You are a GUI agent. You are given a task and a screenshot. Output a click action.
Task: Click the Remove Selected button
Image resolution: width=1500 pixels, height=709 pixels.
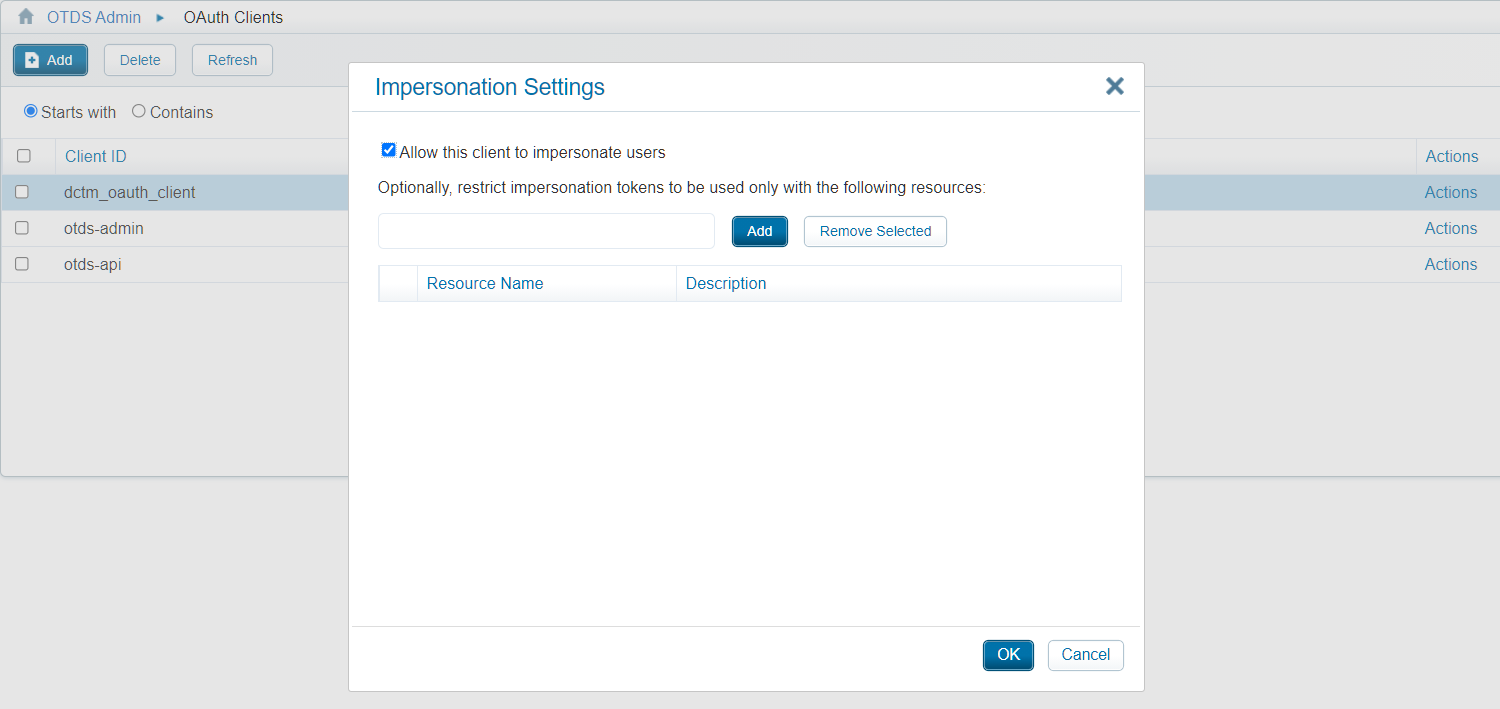point(875,231)
